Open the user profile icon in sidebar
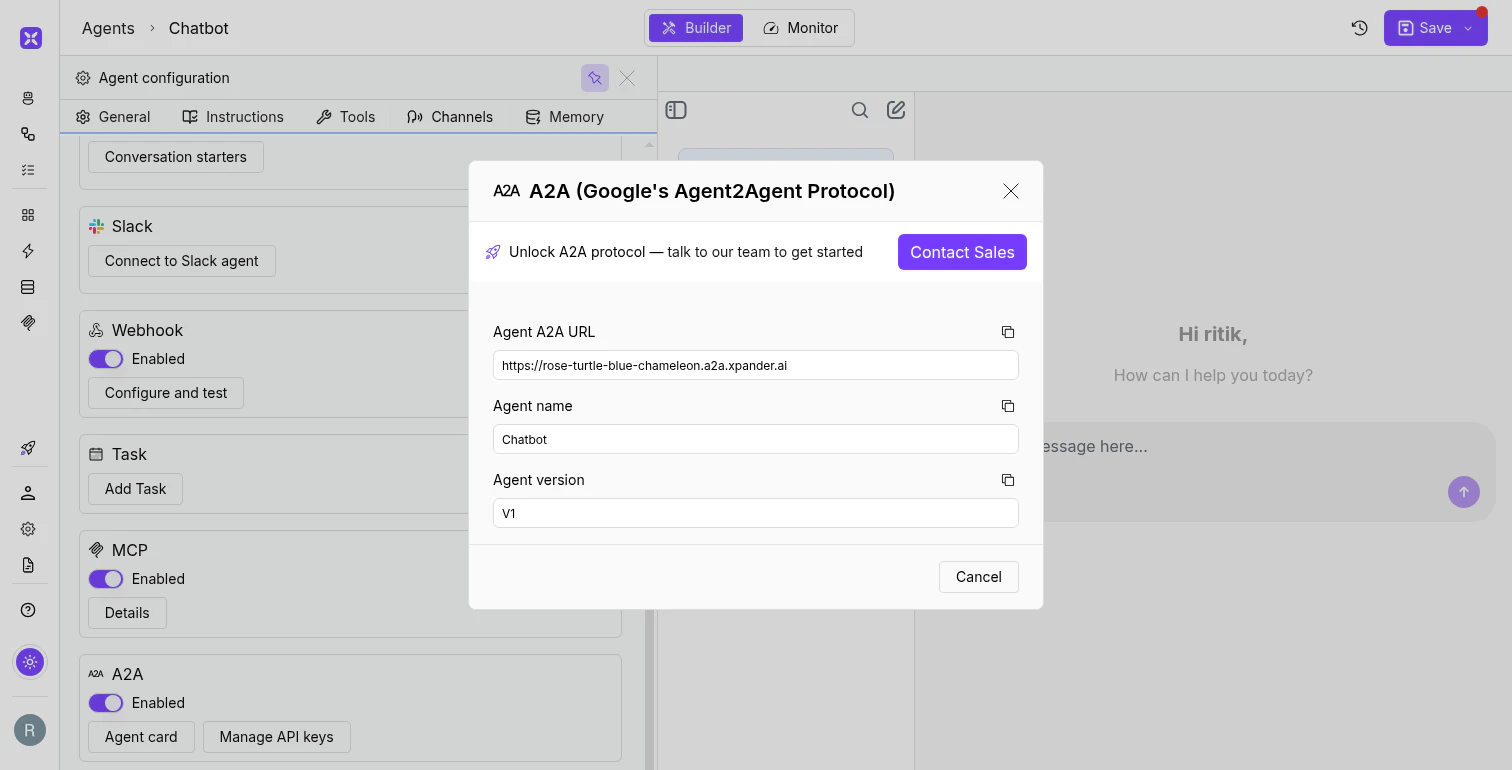1512x770 pixels. [28, 493]
